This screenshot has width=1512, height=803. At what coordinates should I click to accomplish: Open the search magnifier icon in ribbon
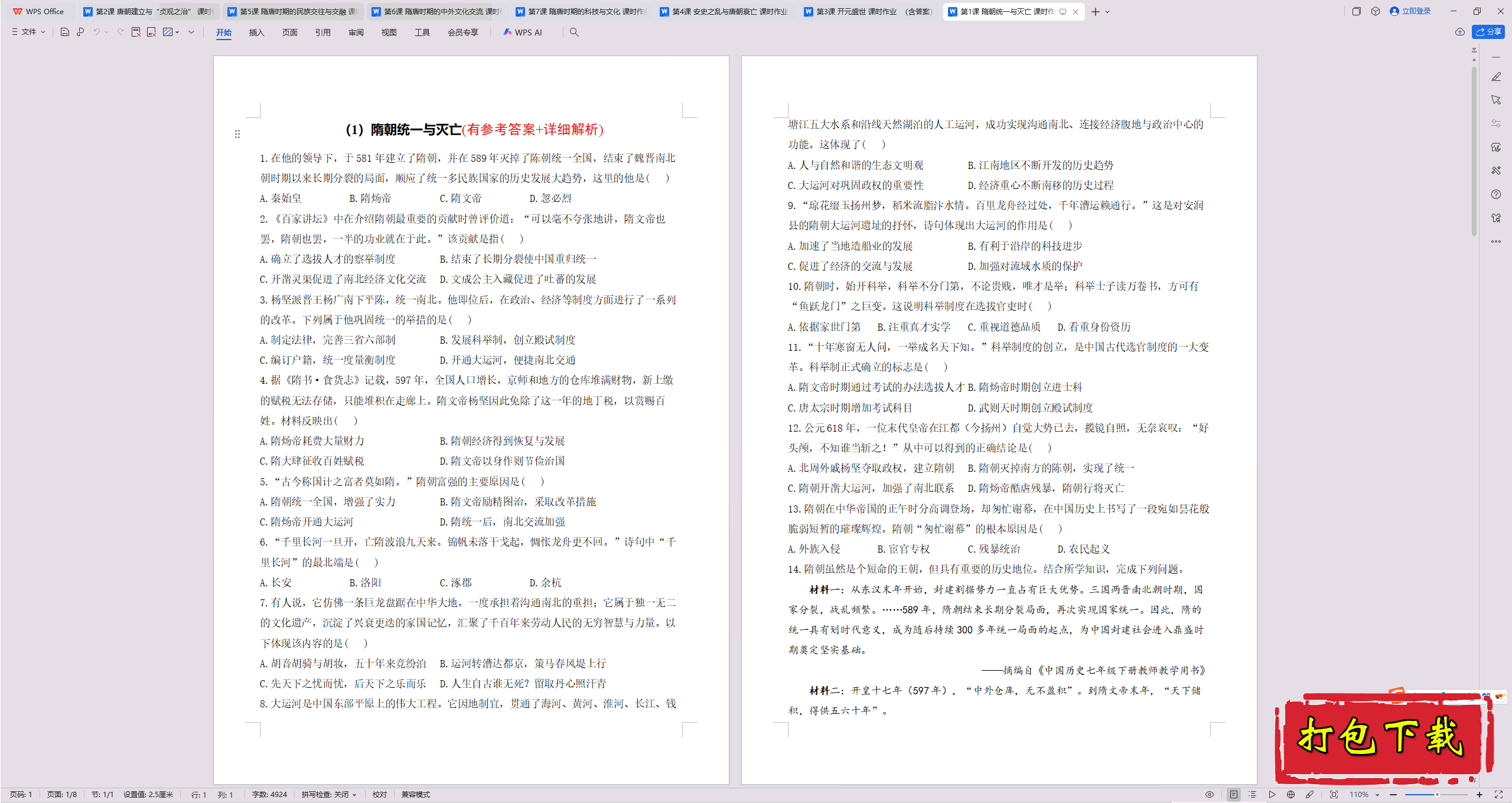pos(574,32)
